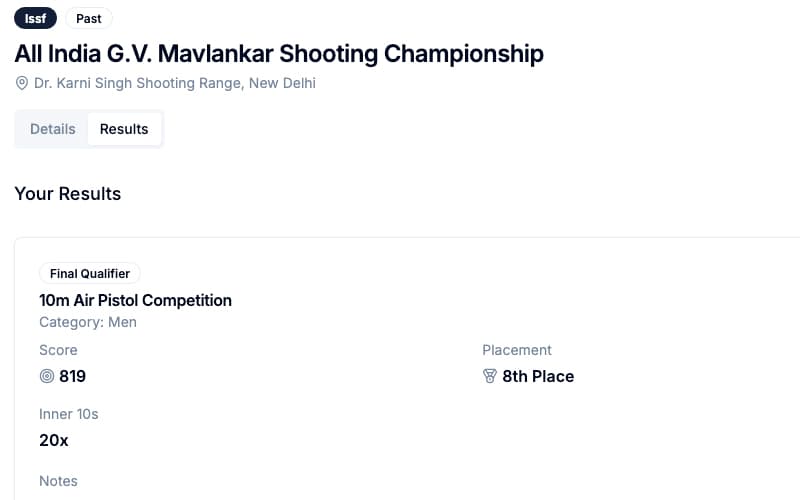Click the 10m Air Pistol Competition heading

pos(135,301)
